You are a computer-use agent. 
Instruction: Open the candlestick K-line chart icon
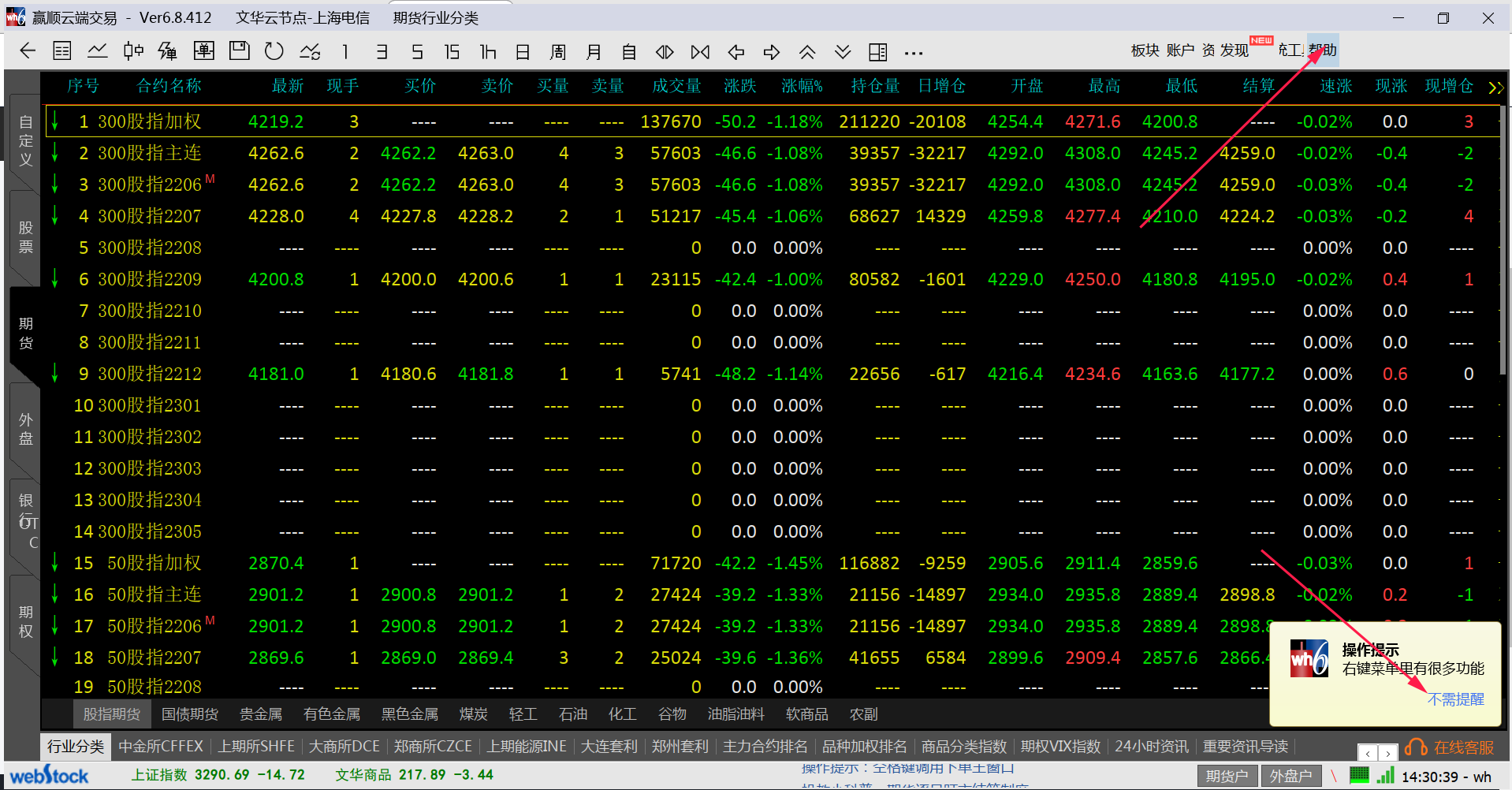point(133,51)
